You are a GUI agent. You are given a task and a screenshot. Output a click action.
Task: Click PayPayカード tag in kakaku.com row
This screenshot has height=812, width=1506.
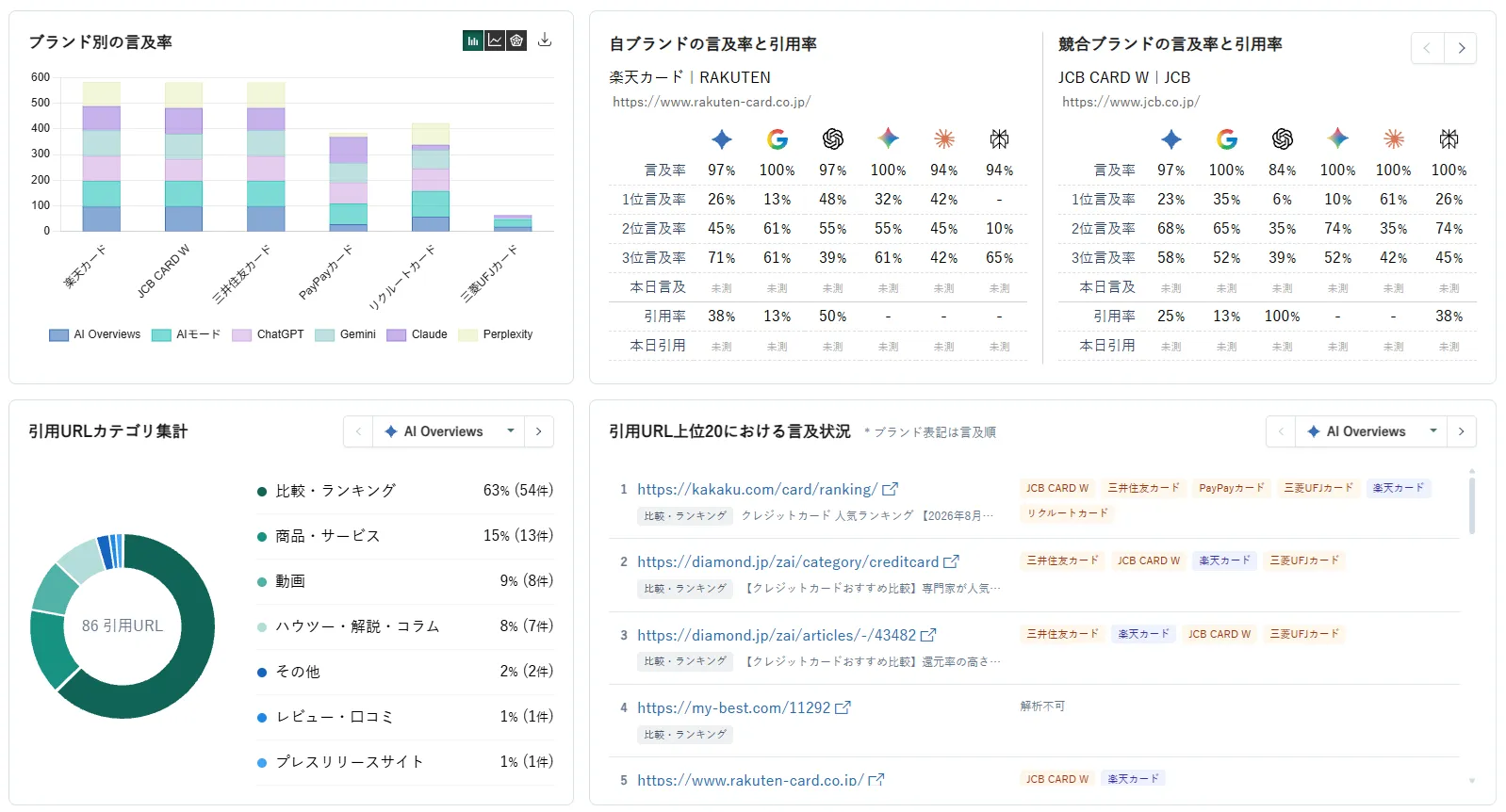pyautogui.click(x=1232, y=488)
